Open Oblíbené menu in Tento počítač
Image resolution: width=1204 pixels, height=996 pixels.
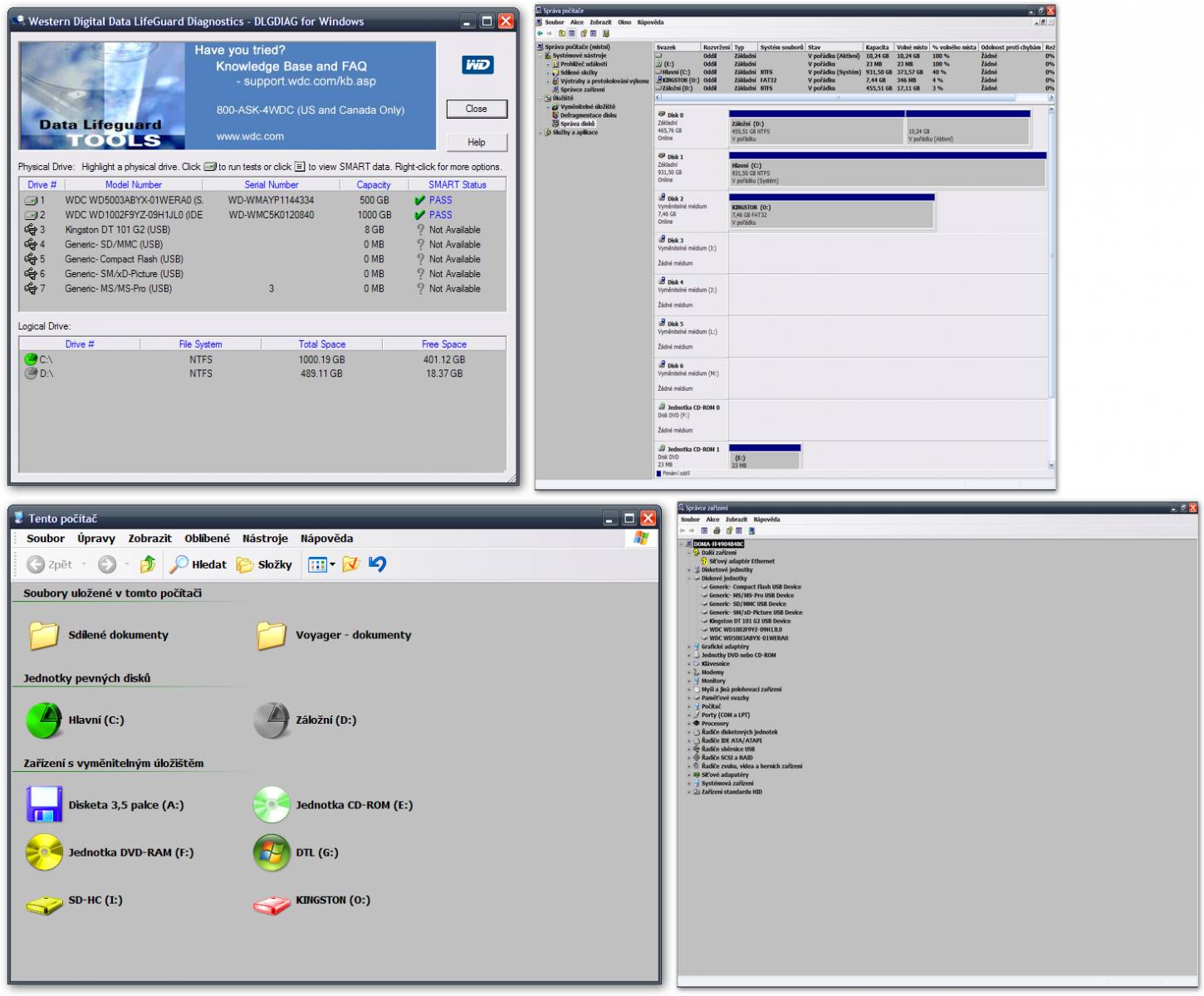[208, 539]
